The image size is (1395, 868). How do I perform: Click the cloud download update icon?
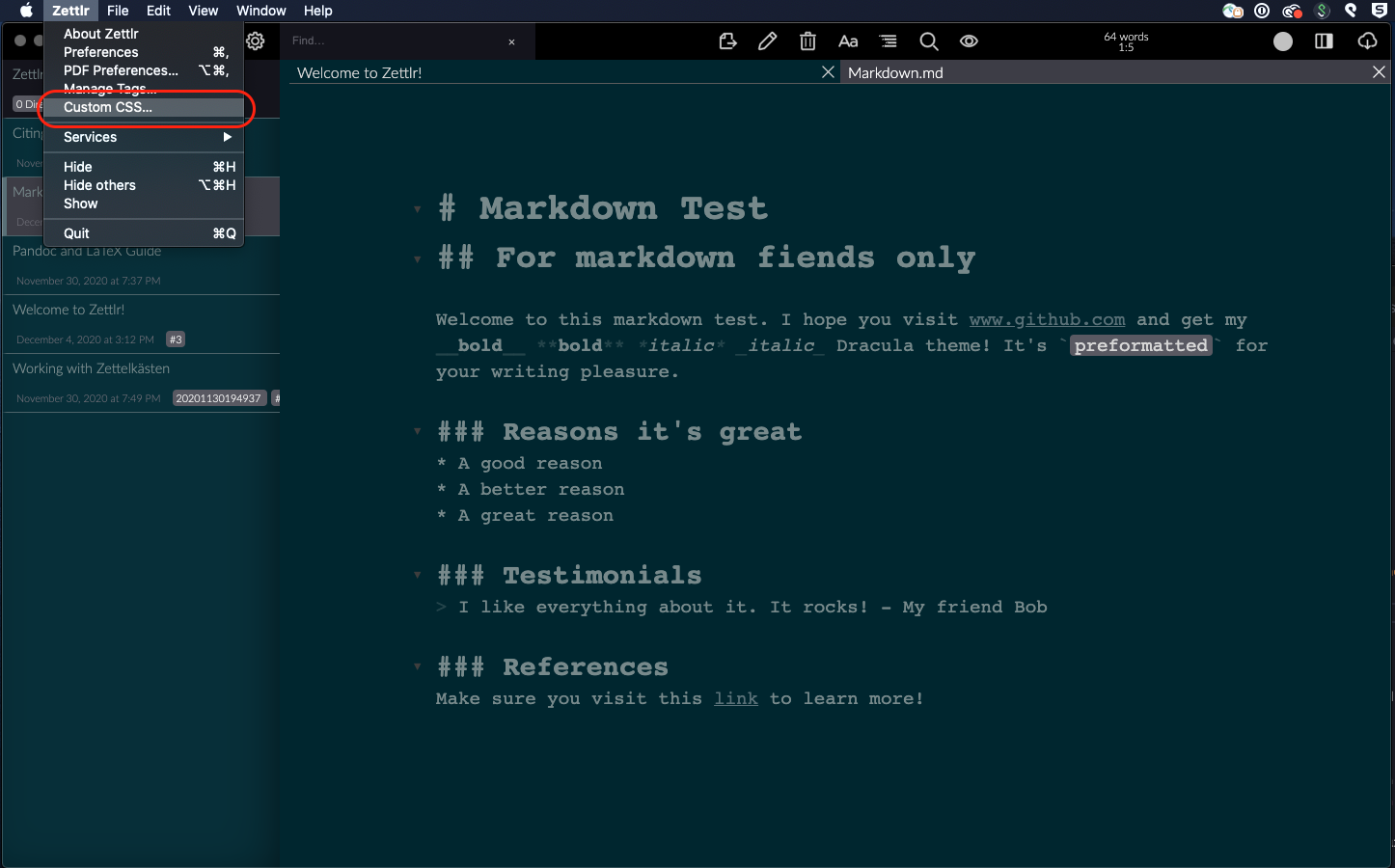pos(1368,41)
